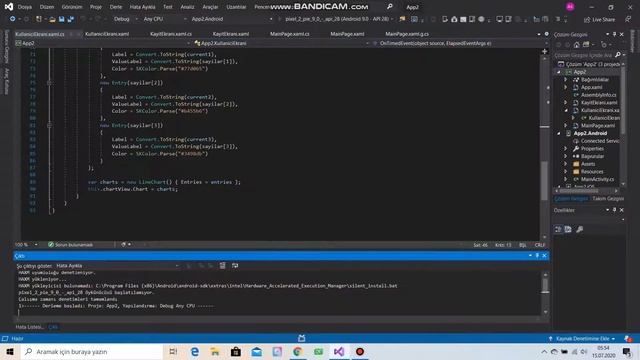The image size is (640, 360).
Task: Open the Debug configuration dropdown
Action: 125,19
